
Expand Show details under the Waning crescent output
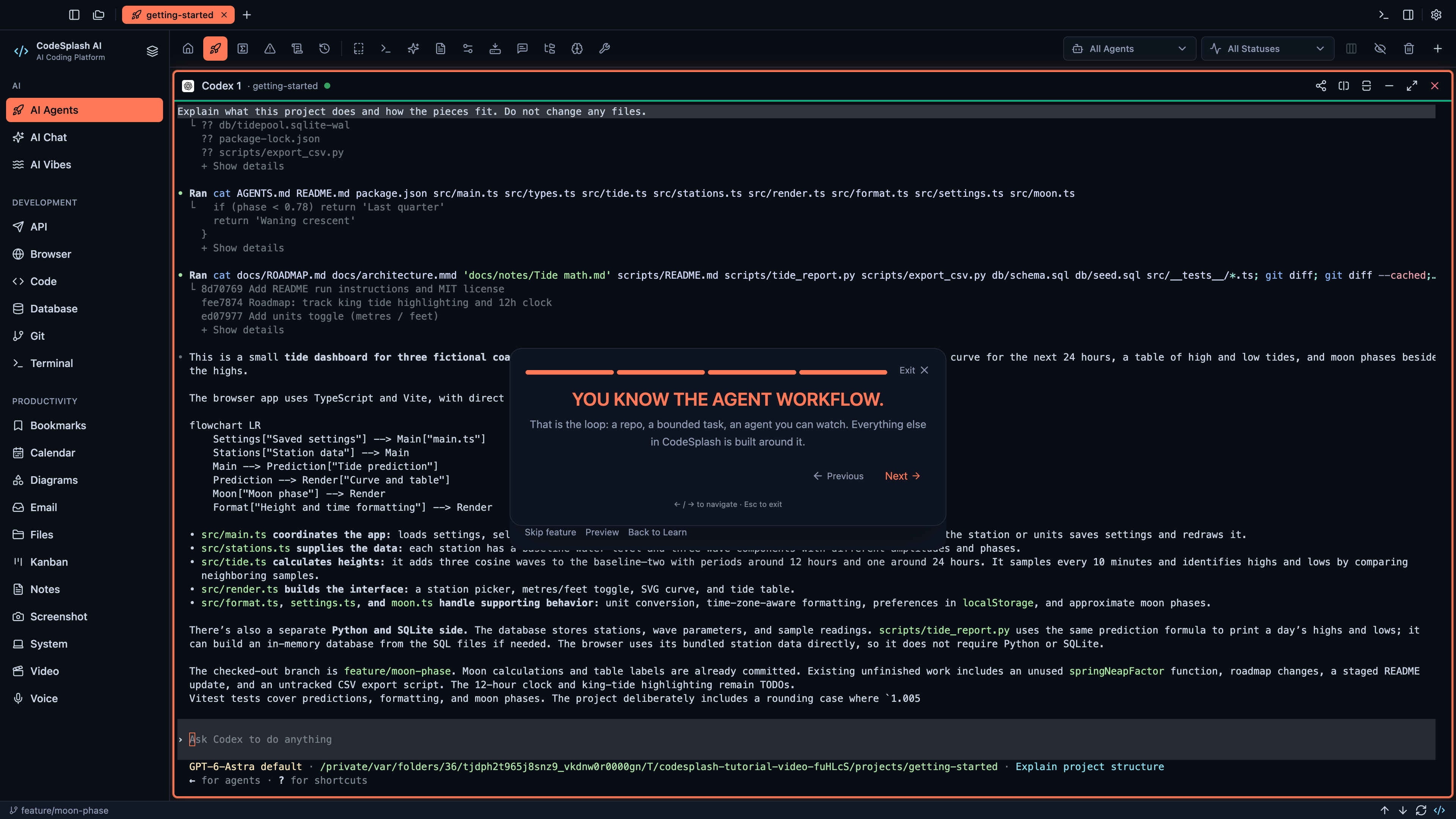[x=243, y=248]
